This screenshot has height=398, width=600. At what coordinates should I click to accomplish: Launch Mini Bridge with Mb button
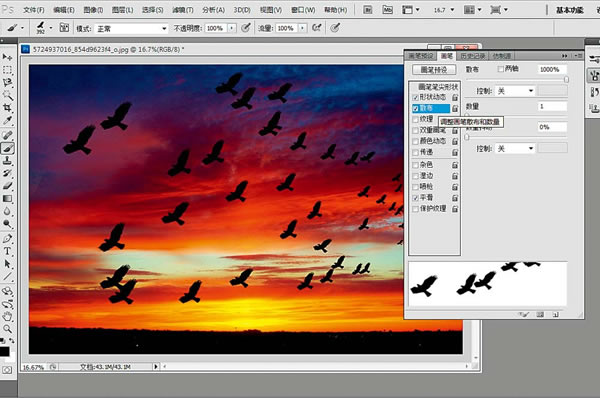(x=388, y=10)
